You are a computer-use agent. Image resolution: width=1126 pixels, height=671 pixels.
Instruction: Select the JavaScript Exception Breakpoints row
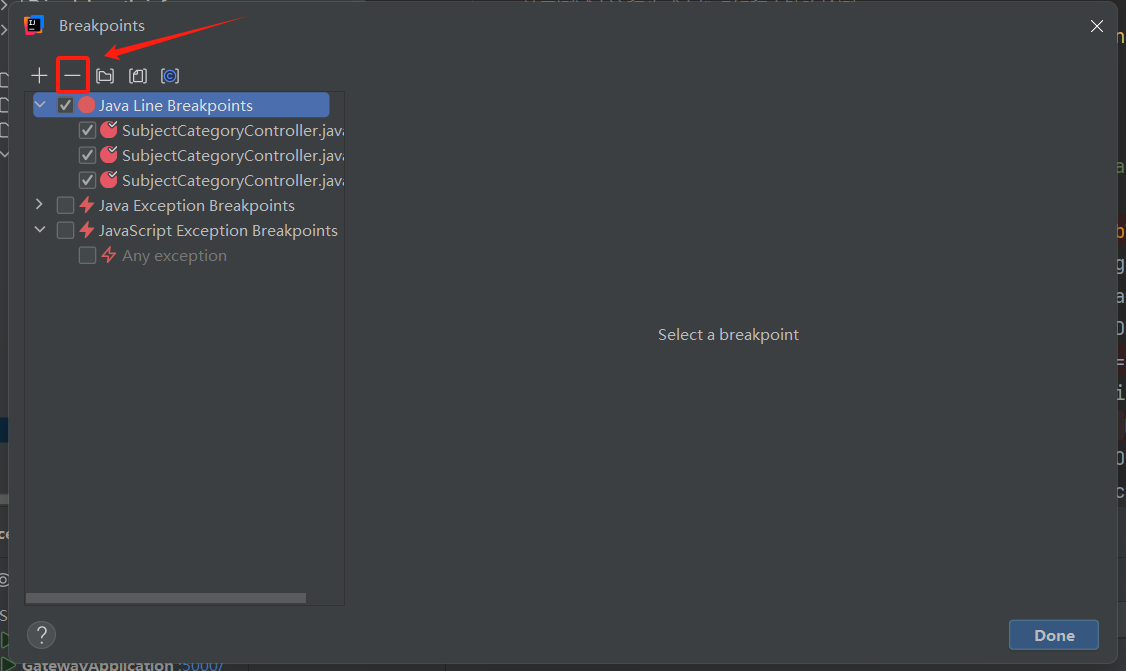218,231
